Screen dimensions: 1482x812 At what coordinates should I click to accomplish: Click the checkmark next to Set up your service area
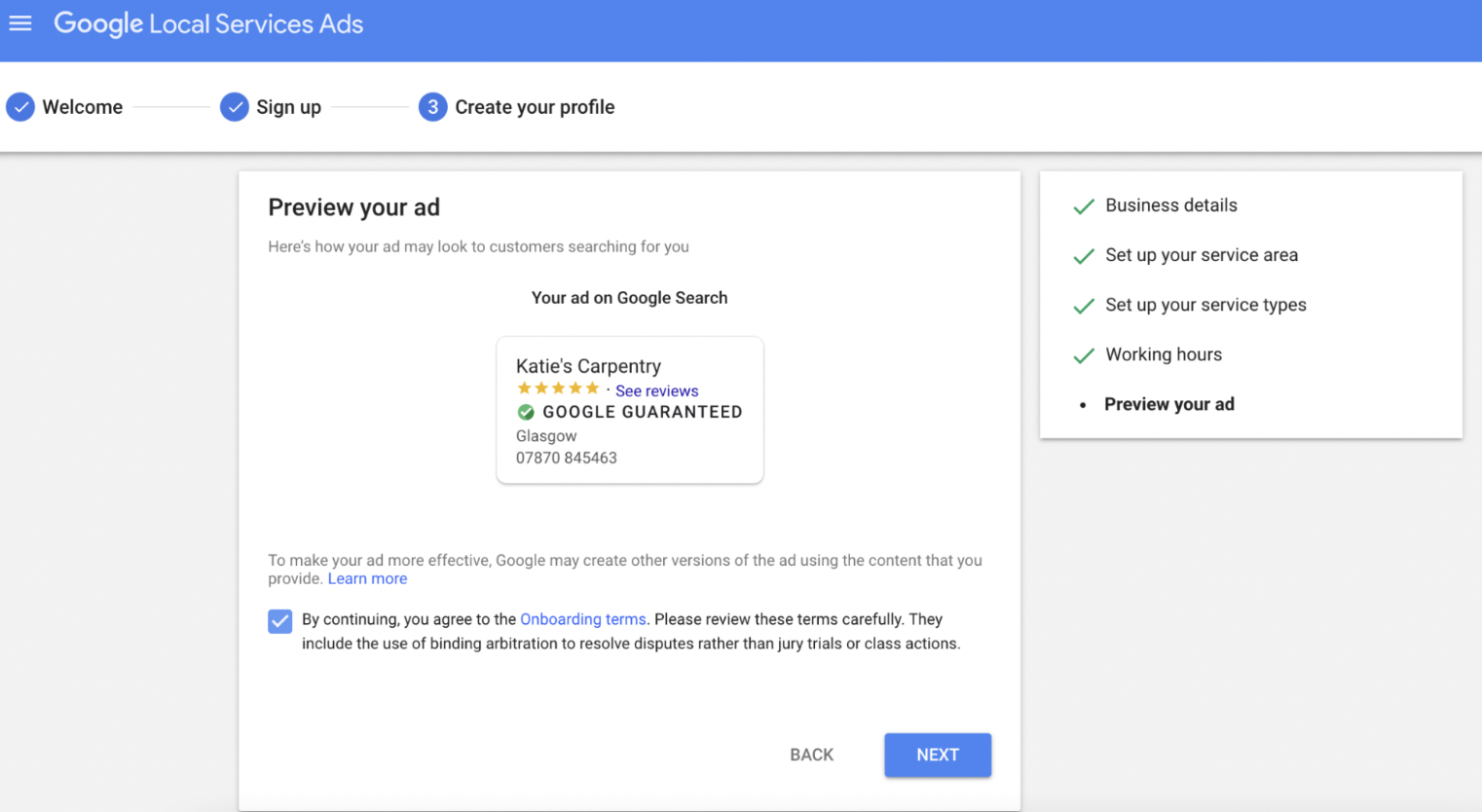tap(1083, 256)
